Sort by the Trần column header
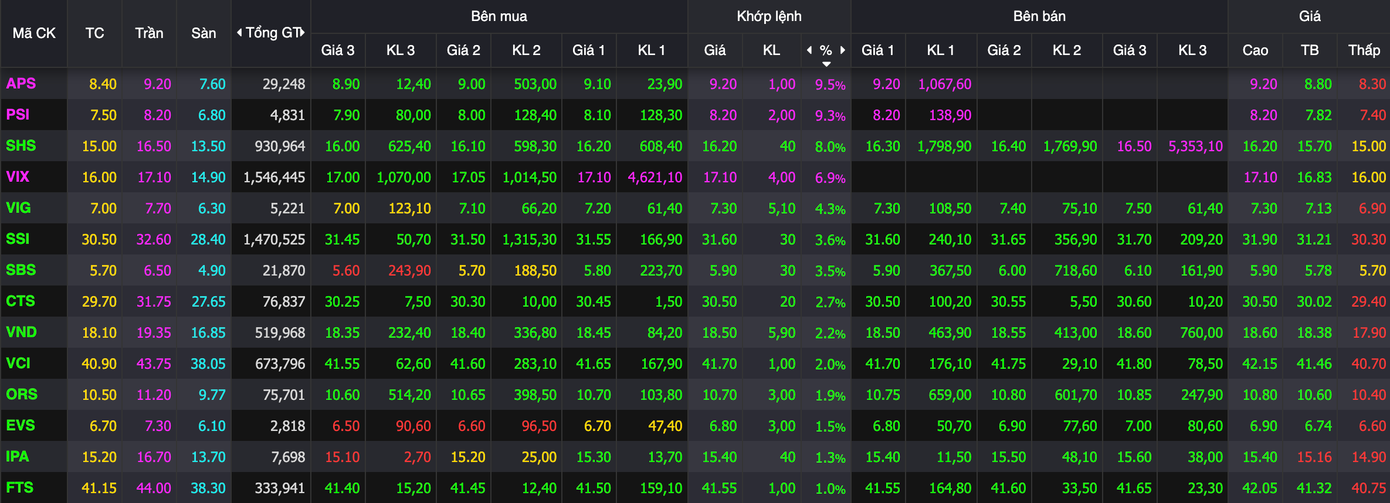The image size is (1390, 503). tap(149, 33)
